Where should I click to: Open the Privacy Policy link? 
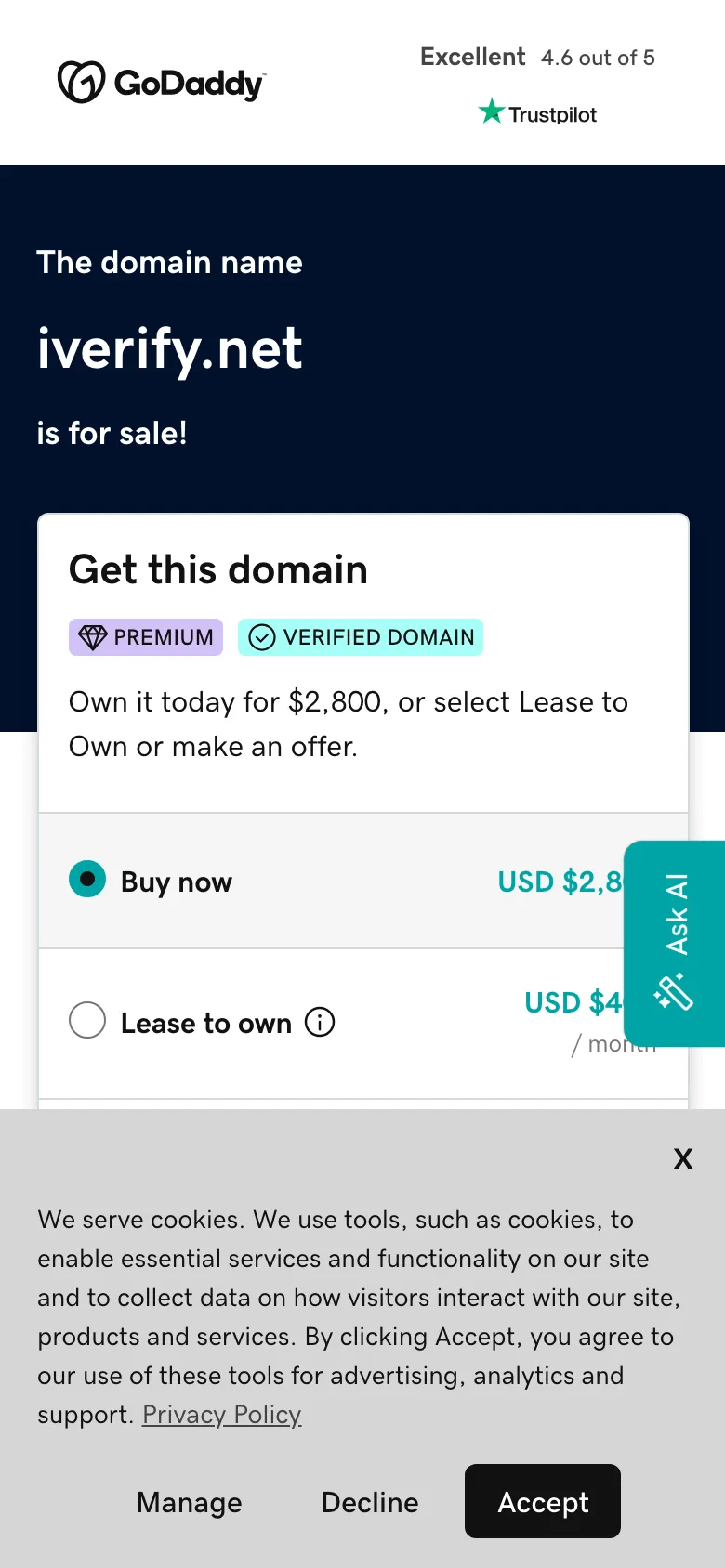(x=221, y=1415)
